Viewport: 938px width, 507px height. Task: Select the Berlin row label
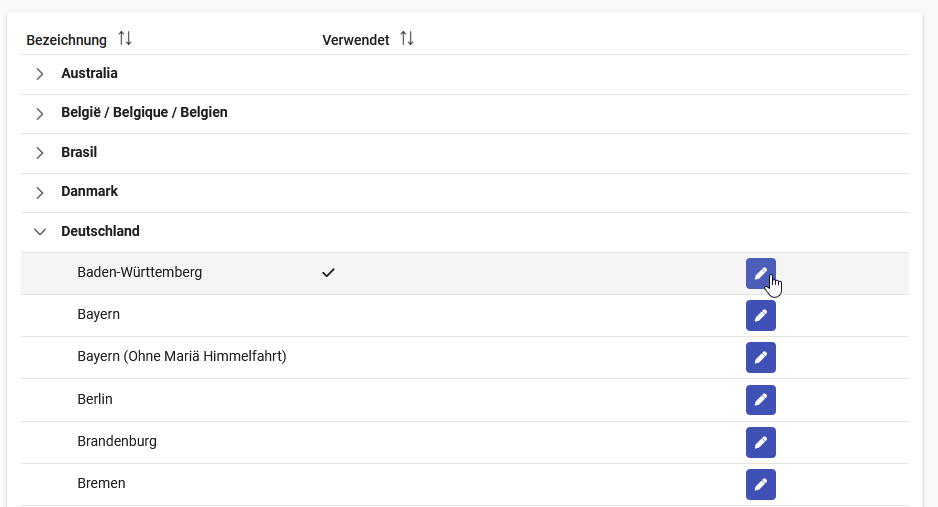point(95,399)
